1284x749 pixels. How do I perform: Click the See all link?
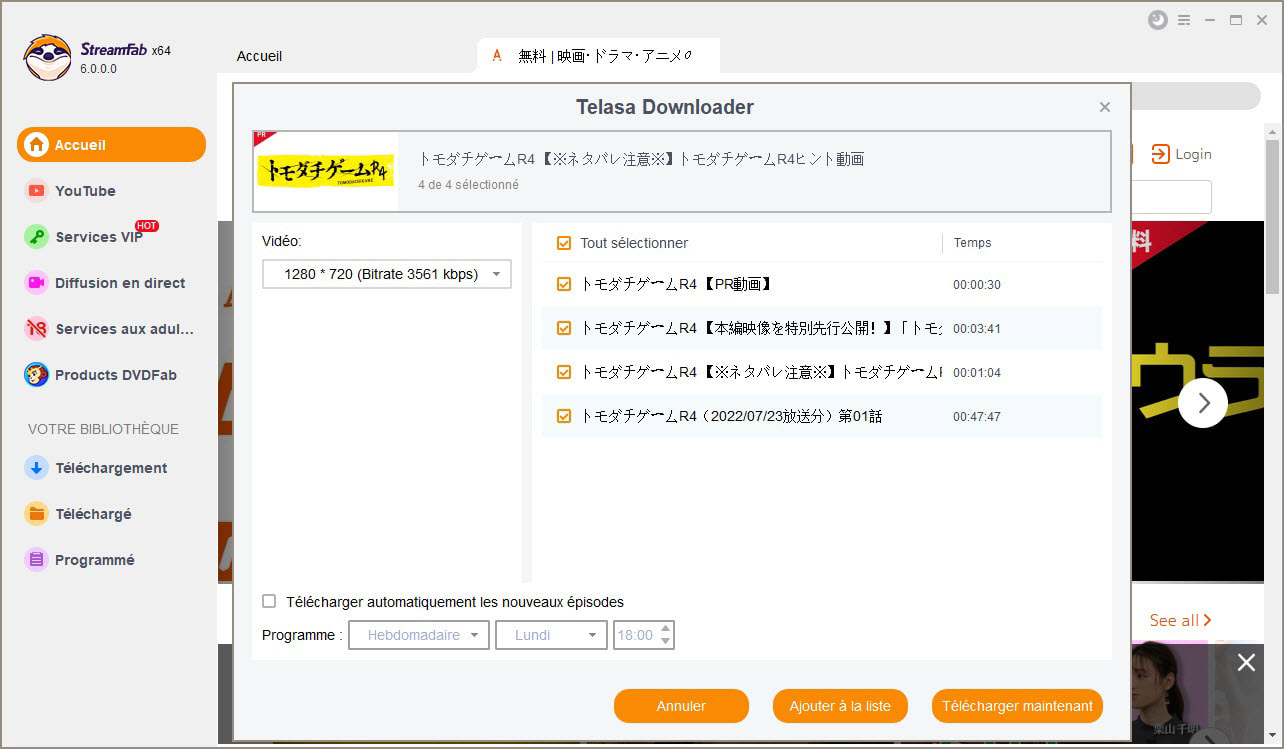pos(1180,620)
